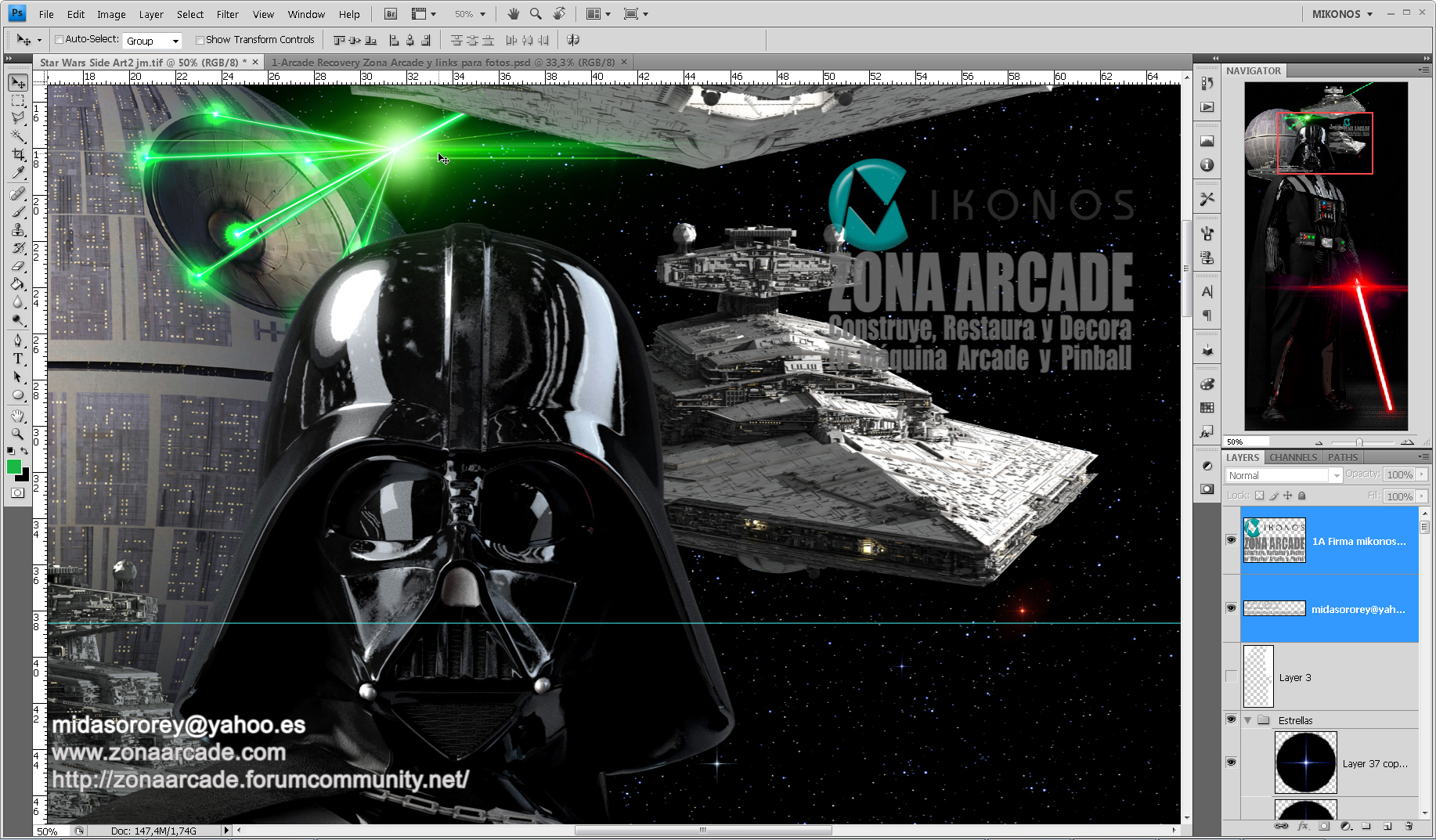Open the layer Fill slider arrow
This screenshot has height=840, width=1436.
point(1422,496)
